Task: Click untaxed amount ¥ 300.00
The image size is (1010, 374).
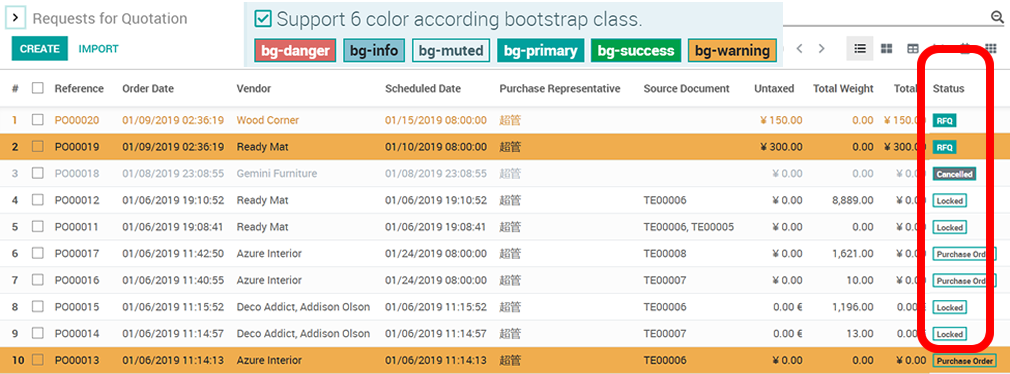Action: [x=781, y=147]
